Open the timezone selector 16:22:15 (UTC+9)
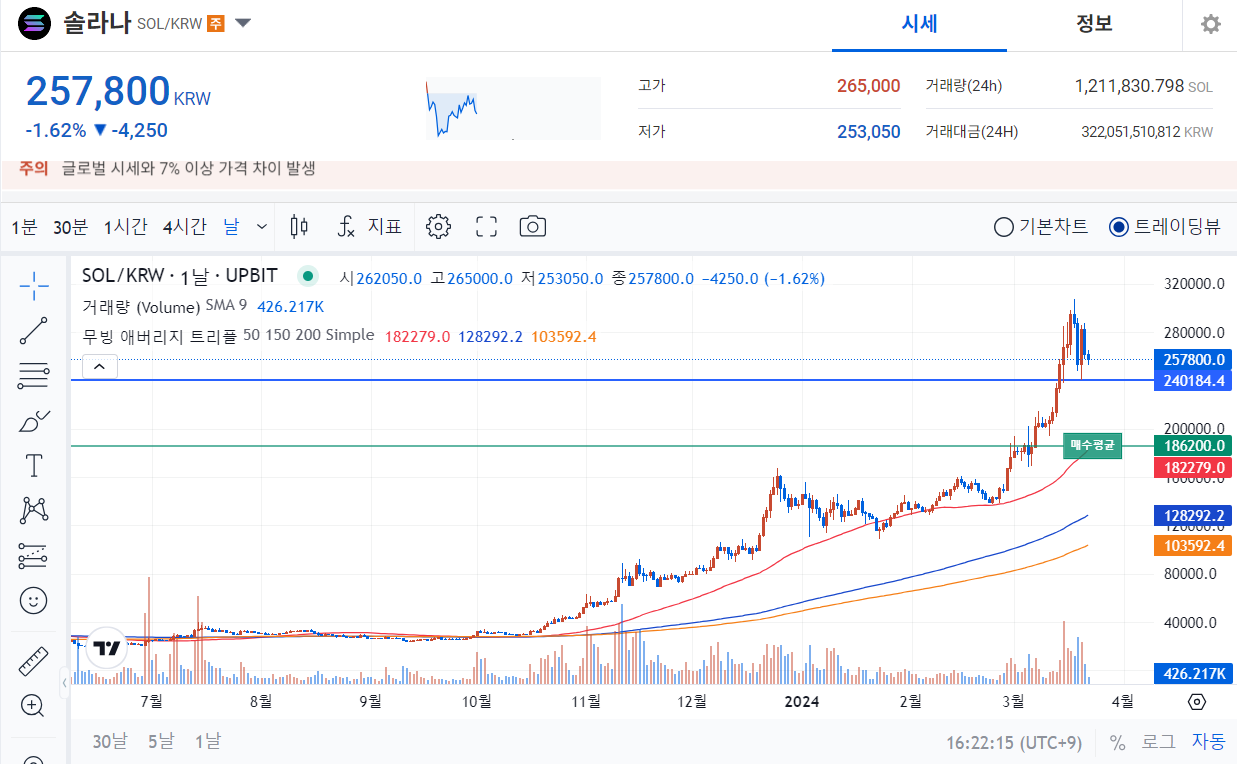1237x764 pixels. pyautogui.click(x=1014, y=742)
